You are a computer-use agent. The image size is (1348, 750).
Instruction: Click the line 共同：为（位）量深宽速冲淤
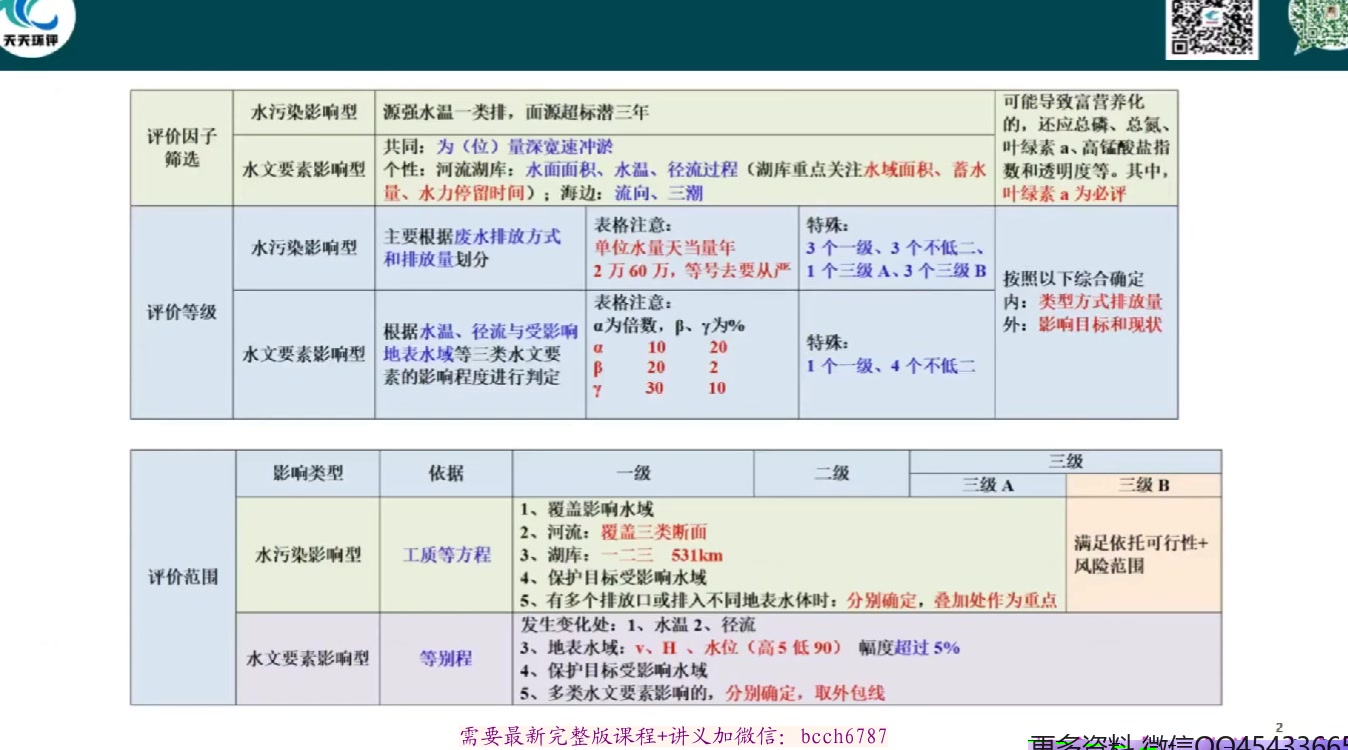(x=499, y=147)
